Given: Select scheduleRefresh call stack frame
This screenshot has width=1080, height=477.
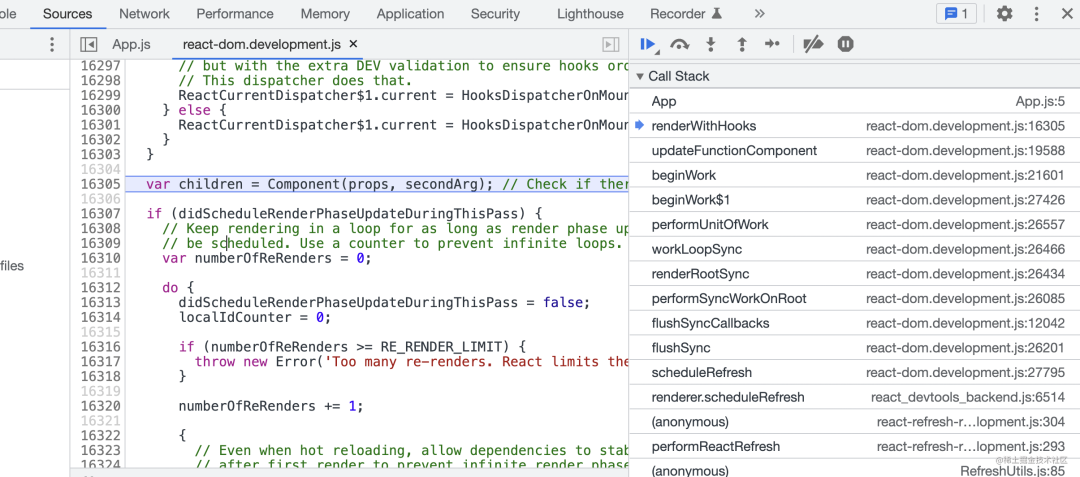Looking at the screenshot, I should coord(854,372).
